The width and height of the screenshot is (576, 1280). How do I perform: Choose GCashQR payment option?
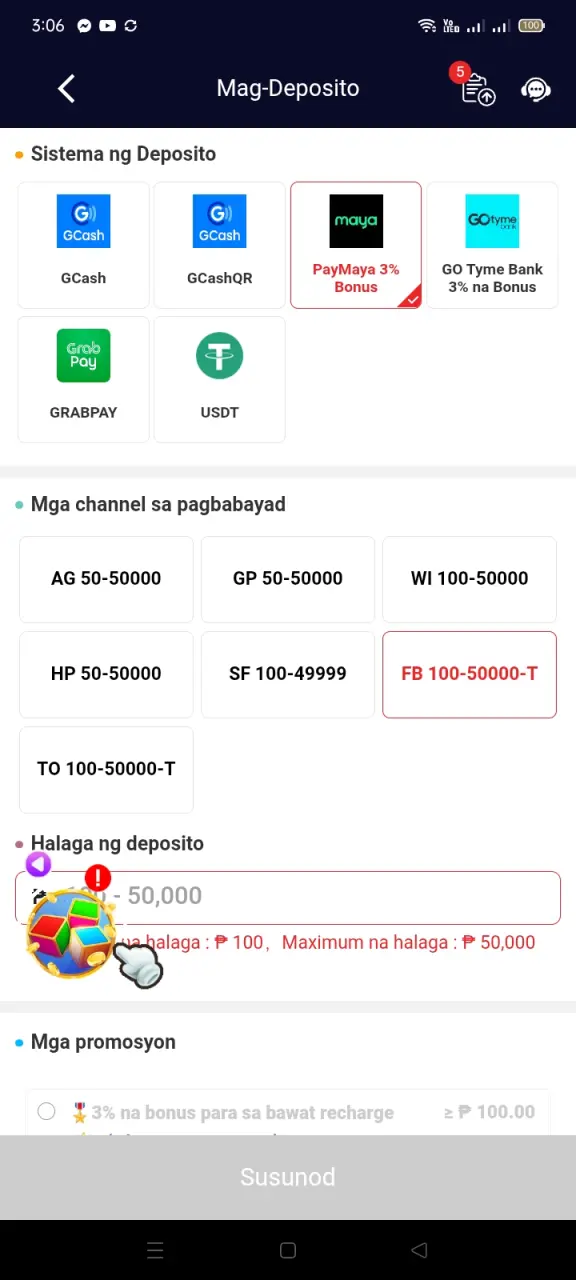(x=219, y=245)
